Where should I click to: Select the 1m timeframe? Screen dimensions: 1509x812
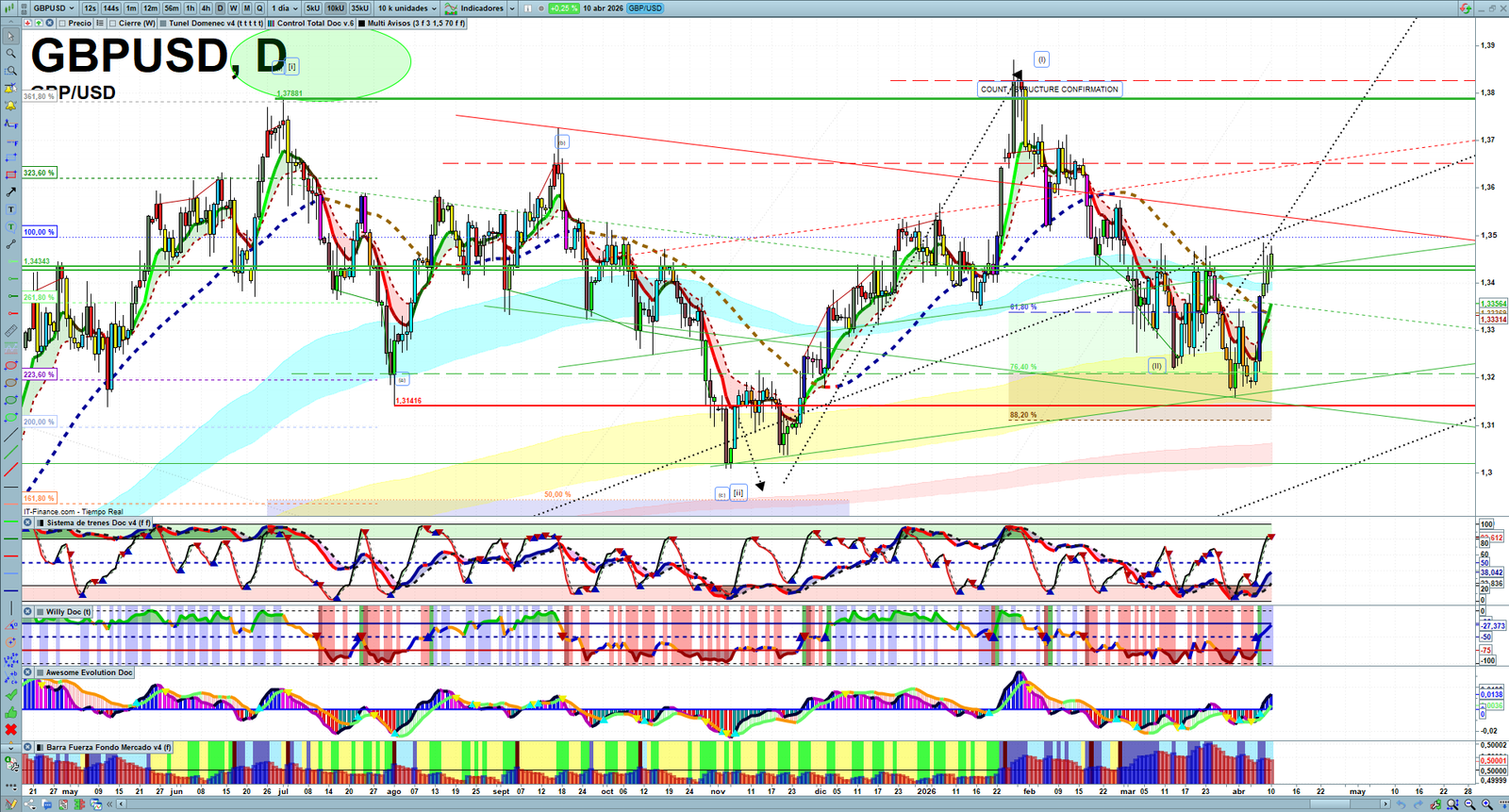pos(131,8)
